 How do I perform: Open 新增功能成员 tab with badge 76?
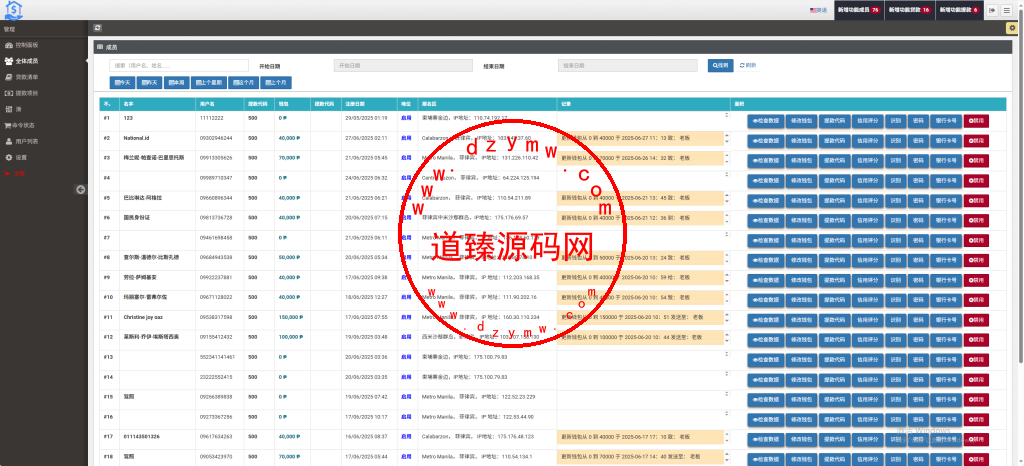click(859, 10)
